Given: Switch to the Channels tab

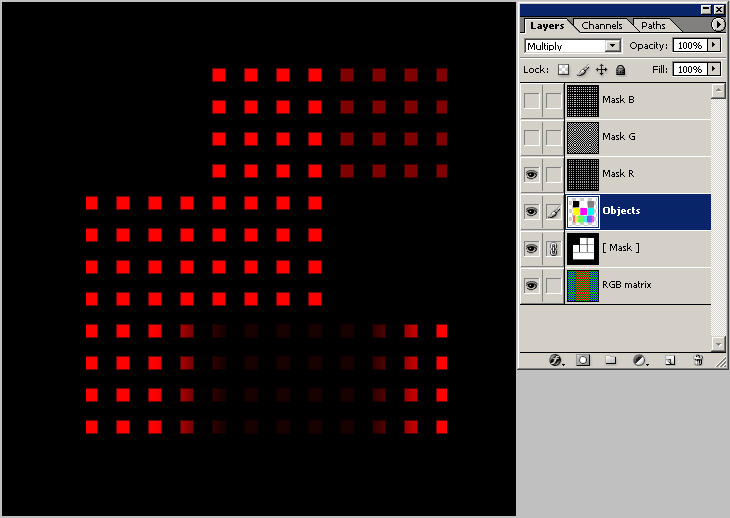Looking at the screenshot, I should pyautogui.click(x=602, y=26).
